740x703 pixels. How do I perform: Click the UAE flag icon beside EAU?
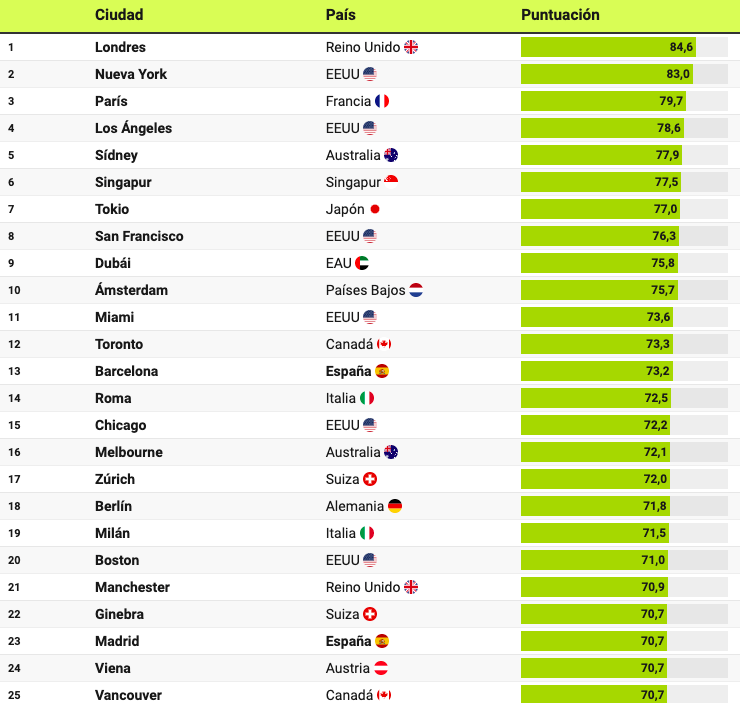coord(362,263)
